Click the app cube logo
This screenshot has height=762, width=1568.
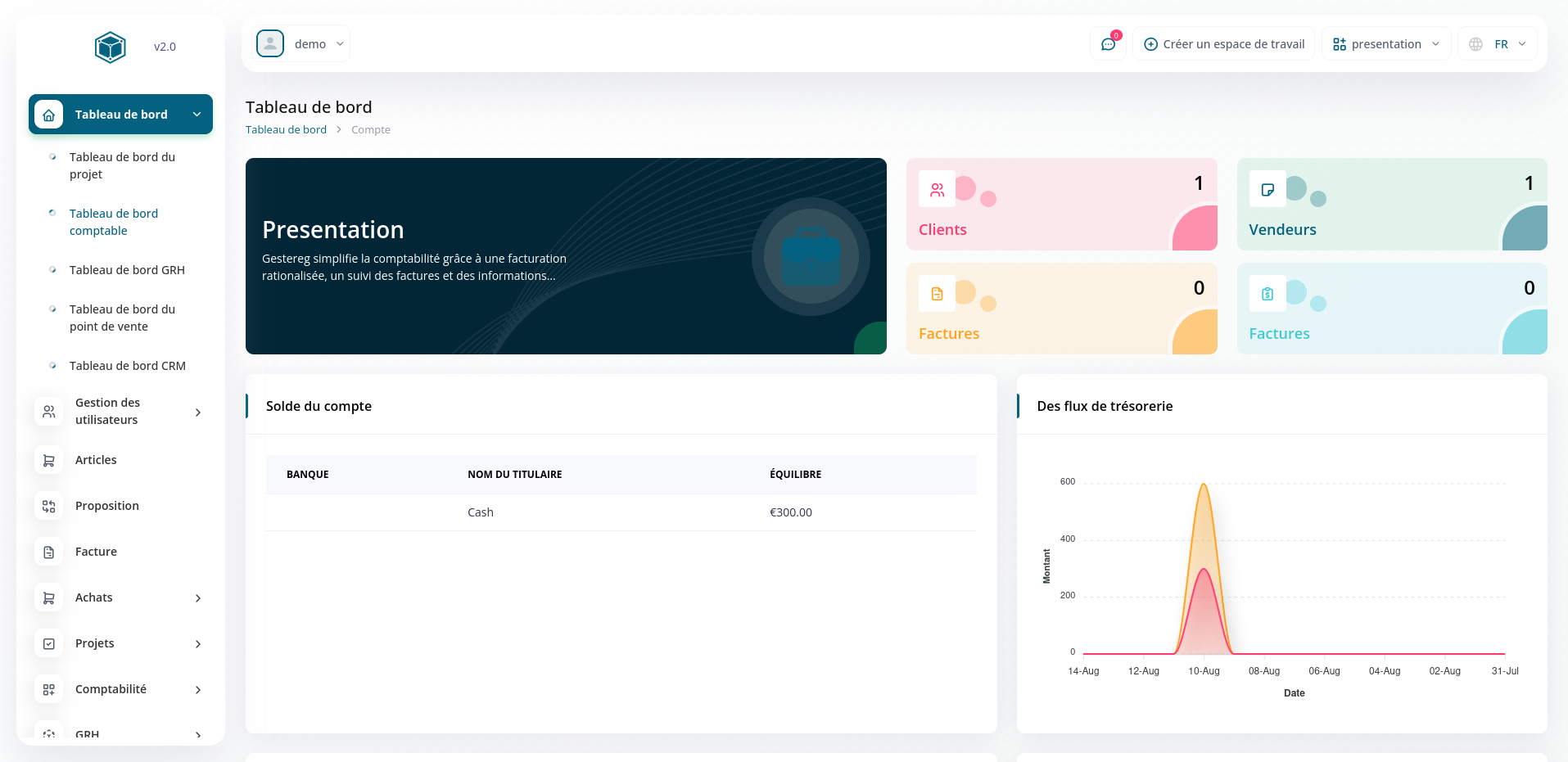click(x=110, y=47)
